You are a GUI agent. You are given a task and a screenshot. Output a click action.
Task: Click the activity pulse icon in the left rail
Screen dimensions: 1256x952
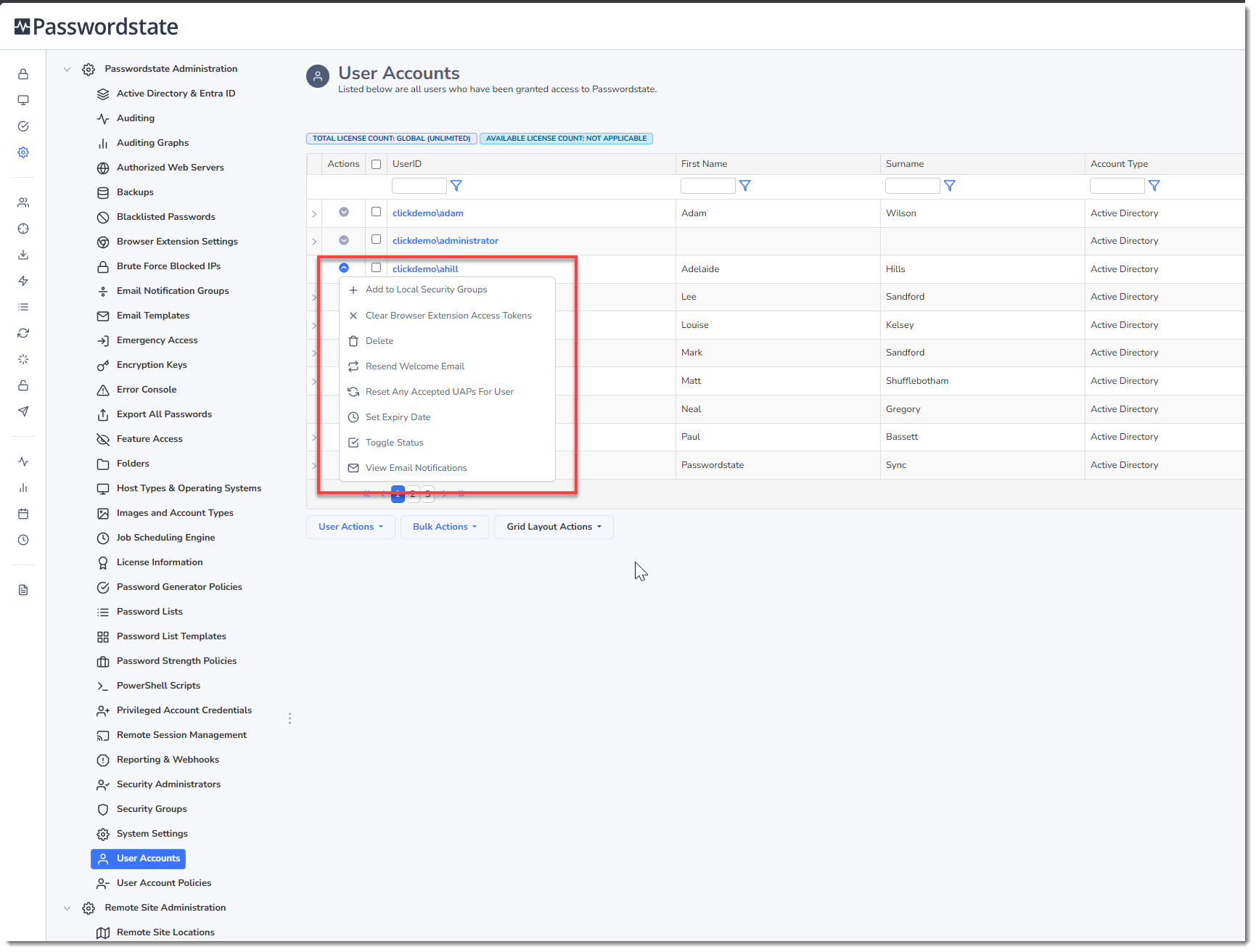click(23, 461)
